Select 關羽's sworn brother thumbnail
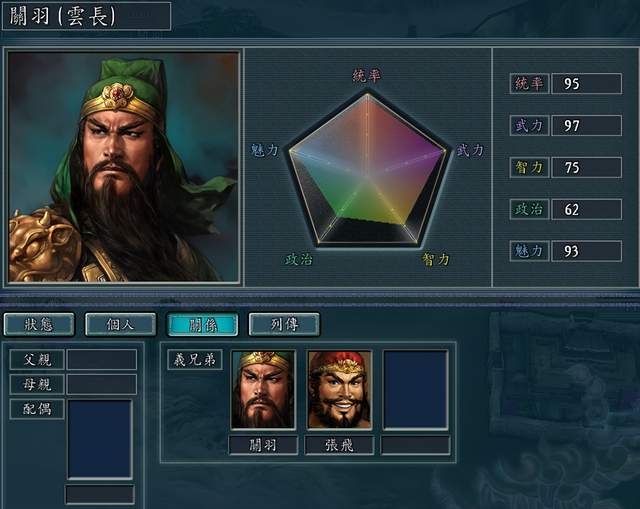This screenshot has height=509, width=640. click(x=263, y=390)
